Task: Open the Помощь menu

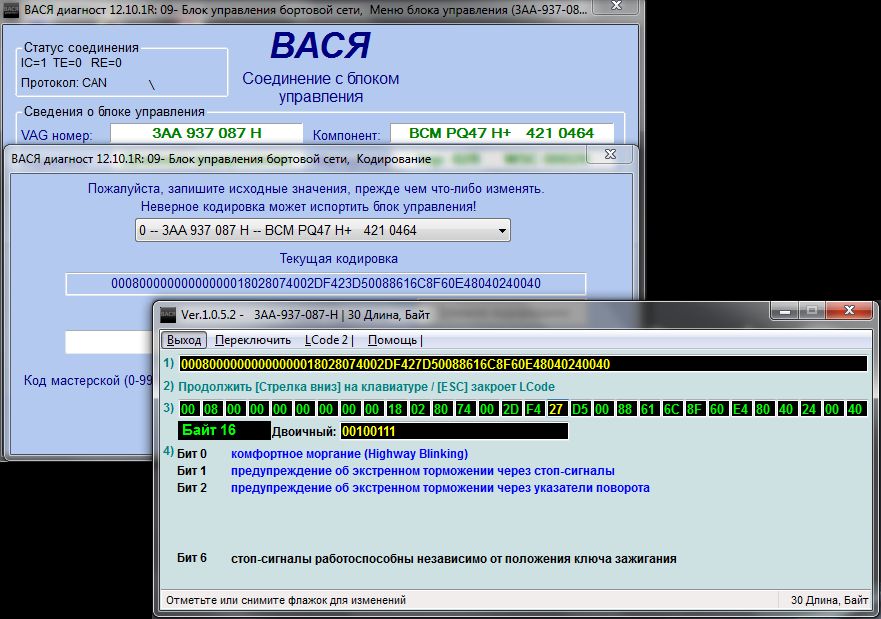Action: [394, 340]
